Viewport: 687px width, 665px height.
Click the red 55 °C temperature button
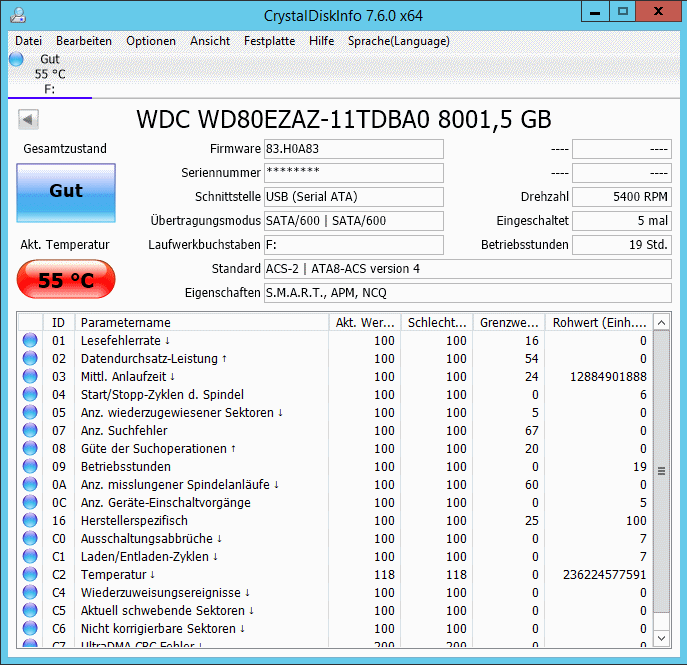[66, 279]
